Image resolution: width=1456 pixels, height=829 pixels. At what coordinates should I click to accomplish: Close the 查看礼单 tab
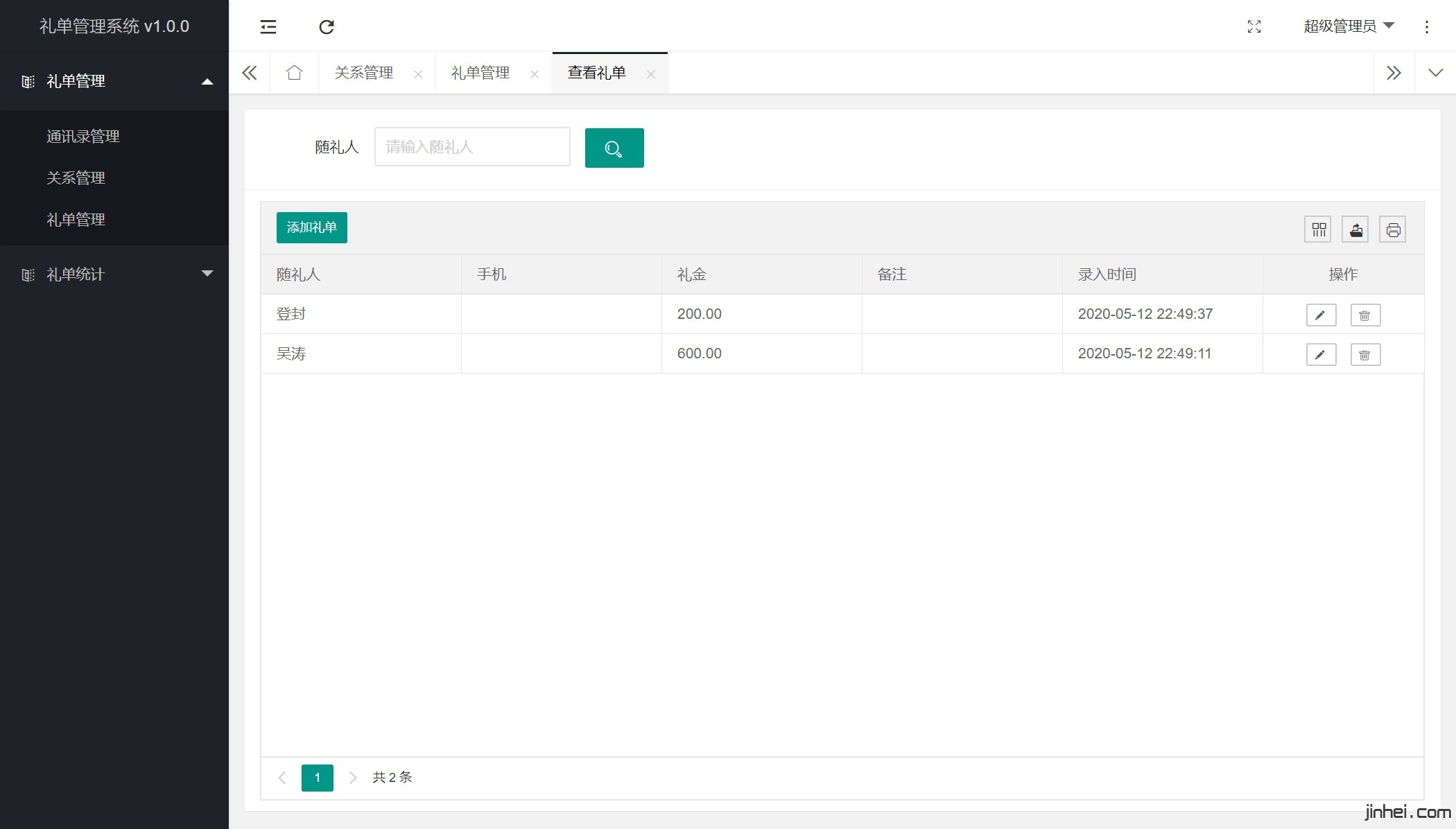point(651,74)
